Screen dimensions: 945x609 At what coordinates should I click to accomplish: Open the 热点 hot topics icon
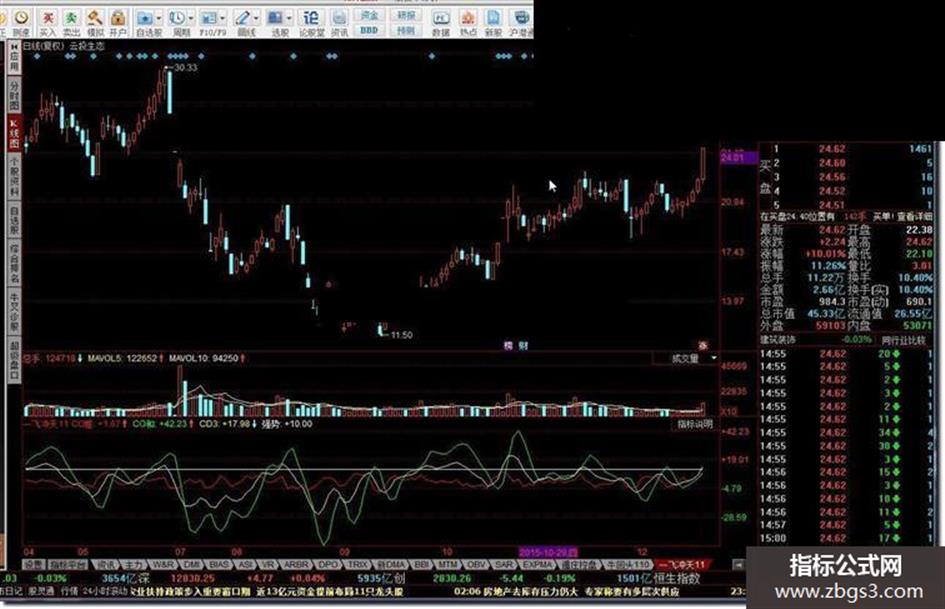468,23
